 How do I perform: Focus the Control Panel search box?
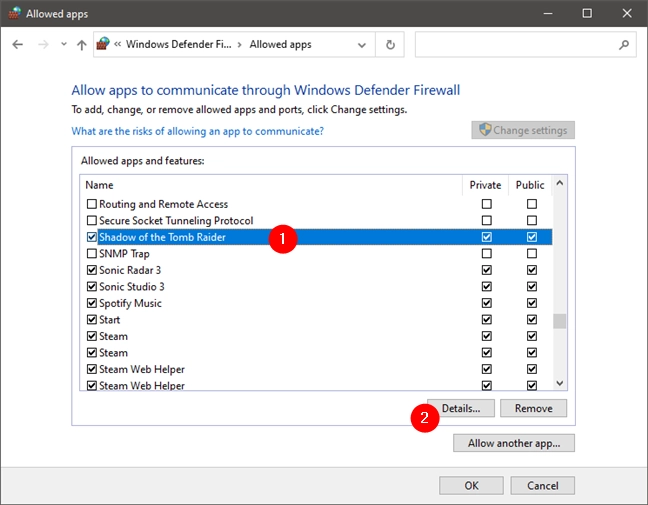pos(525,44)
